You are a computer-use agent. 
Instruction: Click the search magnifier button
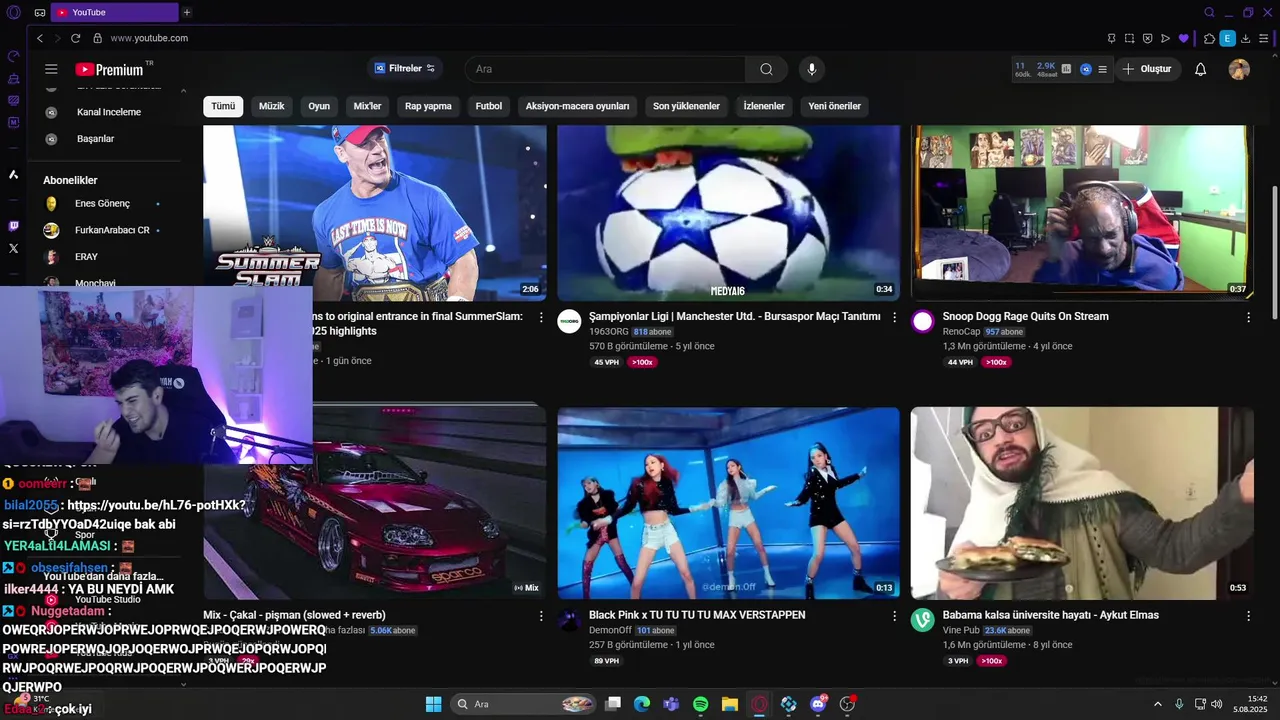pyautogui.click(x=766, y=69)
